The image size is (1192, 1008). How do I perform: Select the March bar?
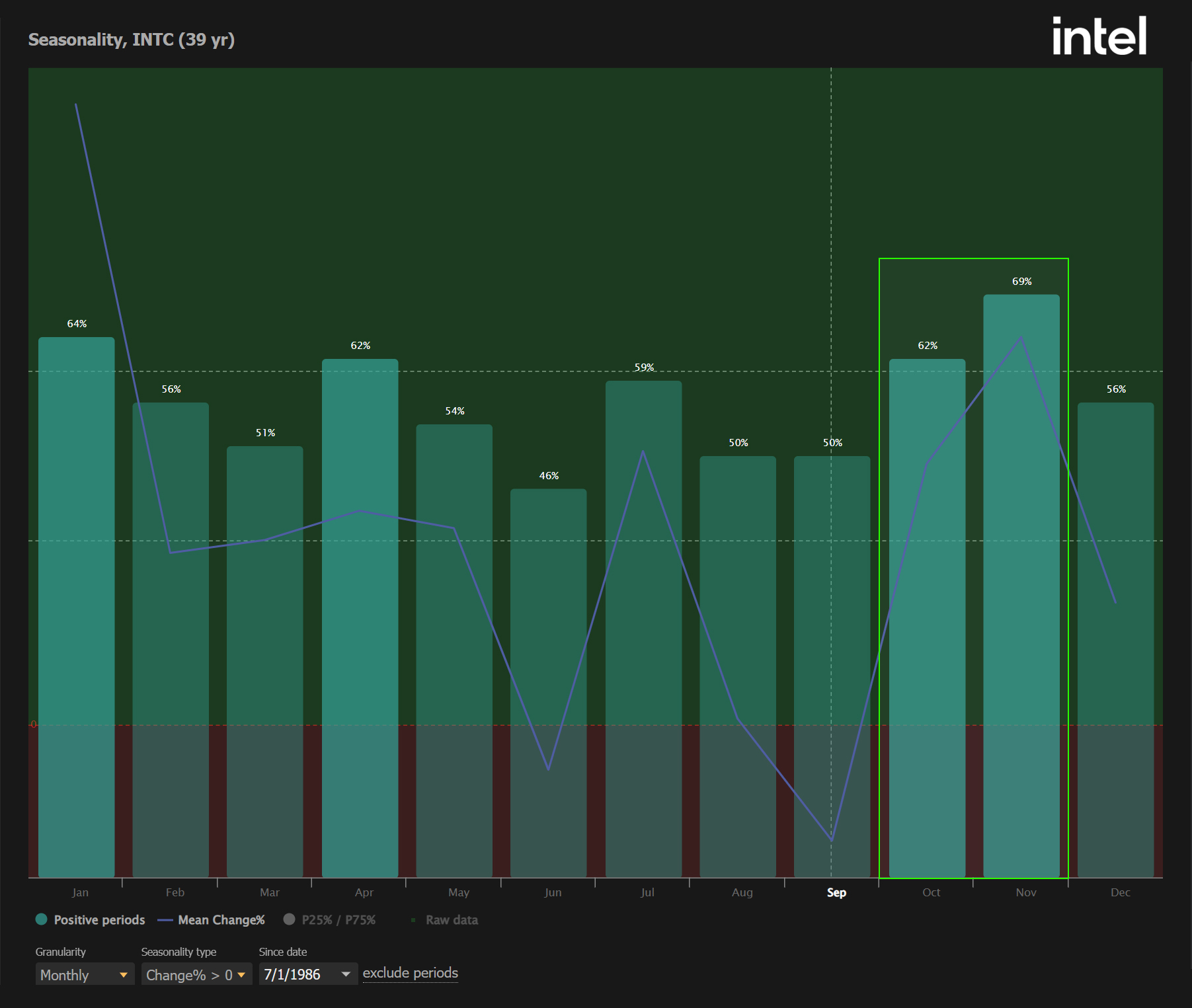click(x=265, y=662)
